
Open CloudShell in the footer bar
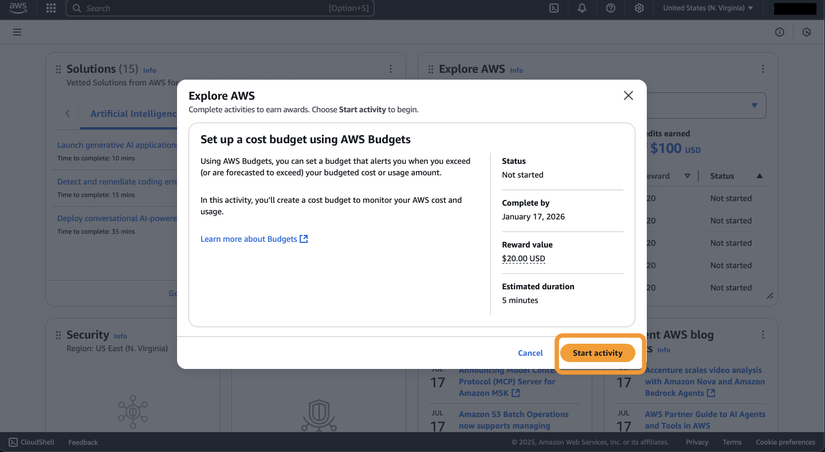(x=31, y=442)
